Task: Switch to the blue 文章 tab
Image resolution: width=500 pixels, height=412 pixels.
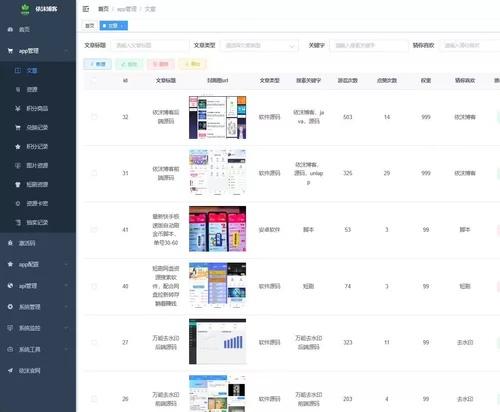Action: pos(114,26)
